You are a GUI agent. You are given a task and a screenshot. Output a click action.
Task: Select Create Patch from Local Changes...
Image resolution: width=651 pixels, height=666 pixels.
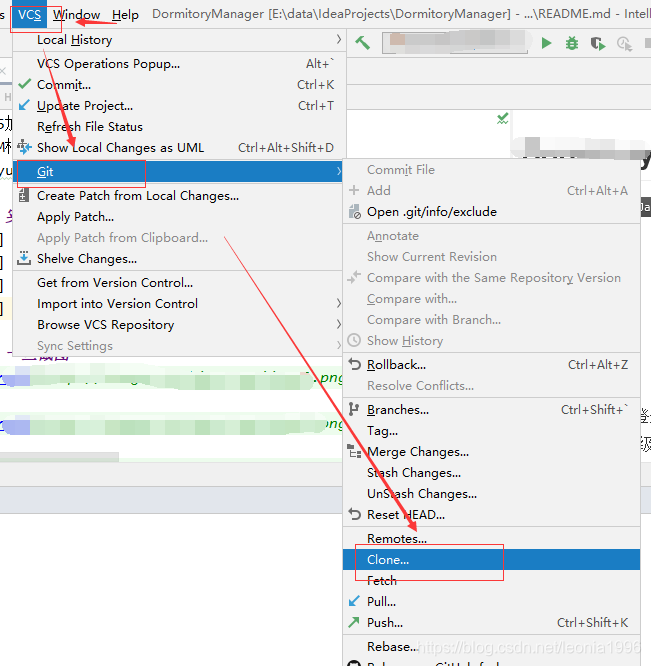178,196
